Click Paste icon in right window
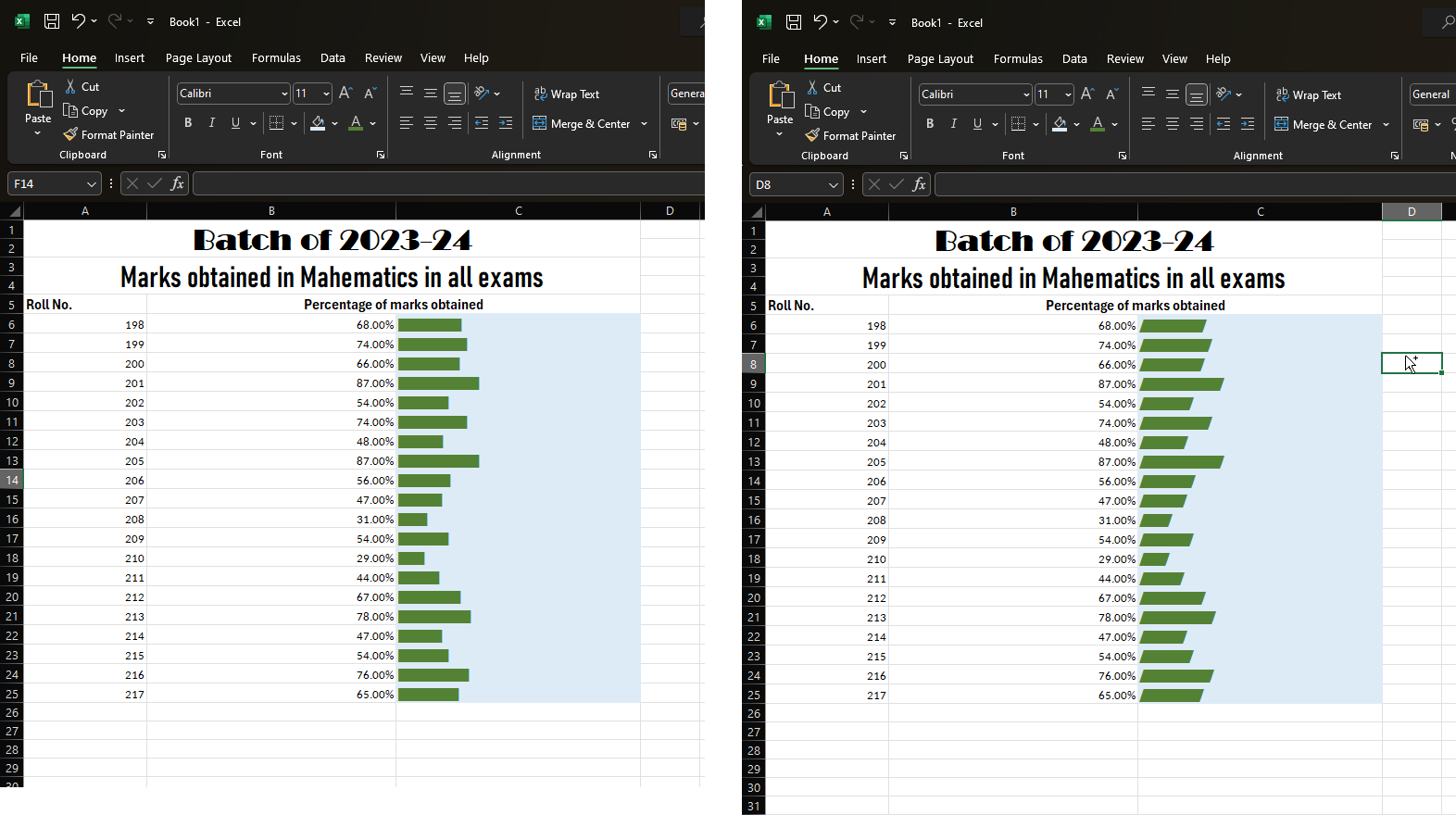The height and width of the screenshot is (815, 1456). [x=780, y=95]
